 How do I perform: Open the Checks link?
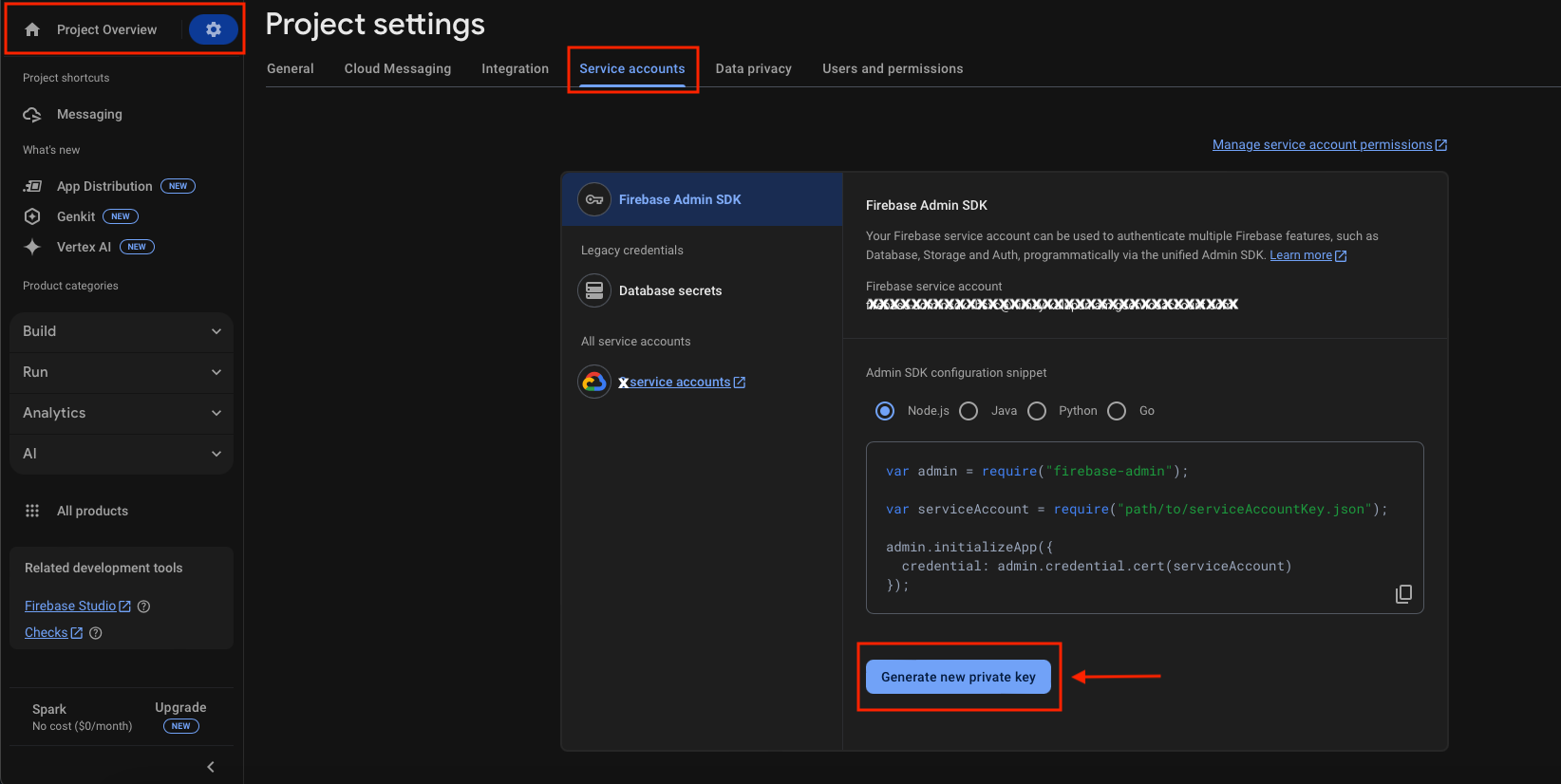point(53,632)
